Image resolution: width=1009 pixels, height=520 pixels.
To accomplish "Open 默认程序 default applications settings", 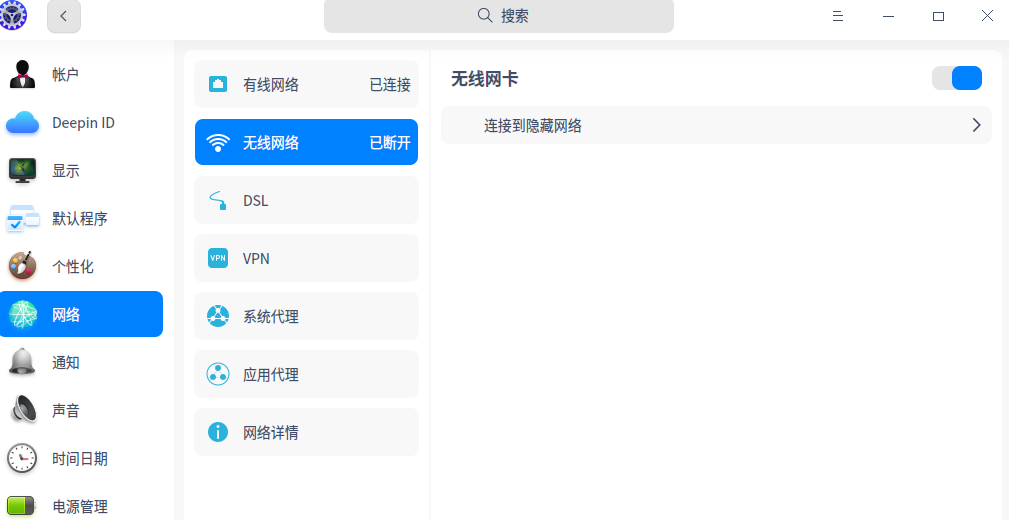I will click(81, 219).
